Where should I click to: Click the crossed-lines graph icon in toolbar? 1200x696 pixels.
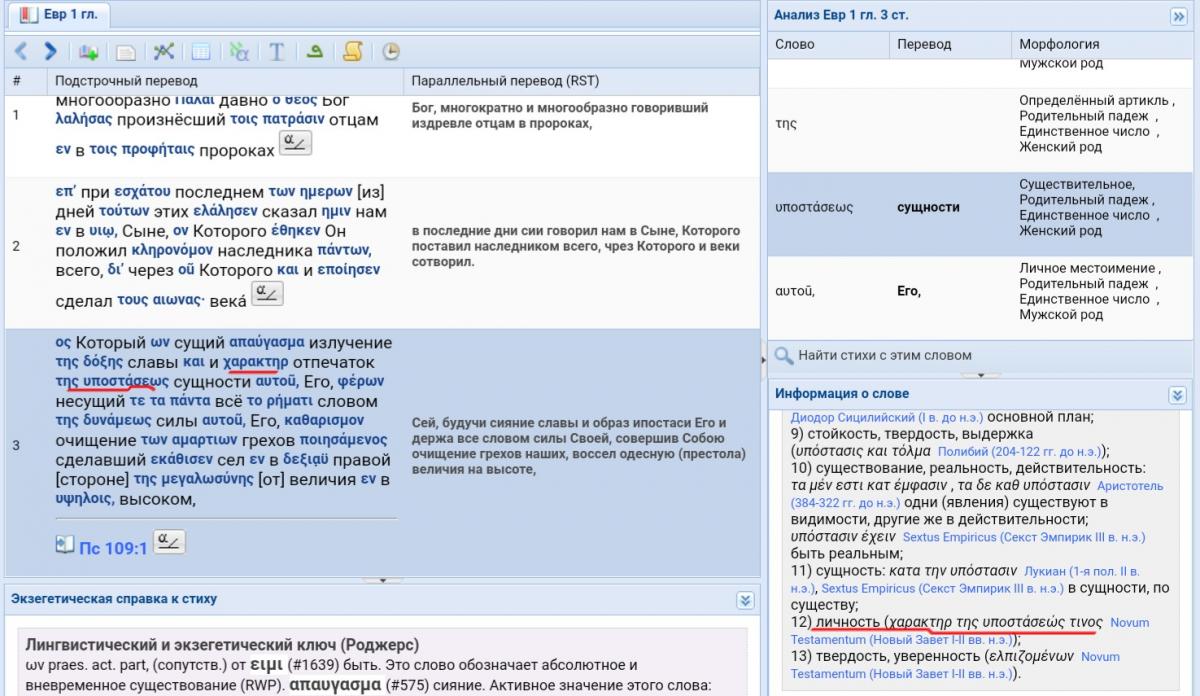[x=164, y=52]
